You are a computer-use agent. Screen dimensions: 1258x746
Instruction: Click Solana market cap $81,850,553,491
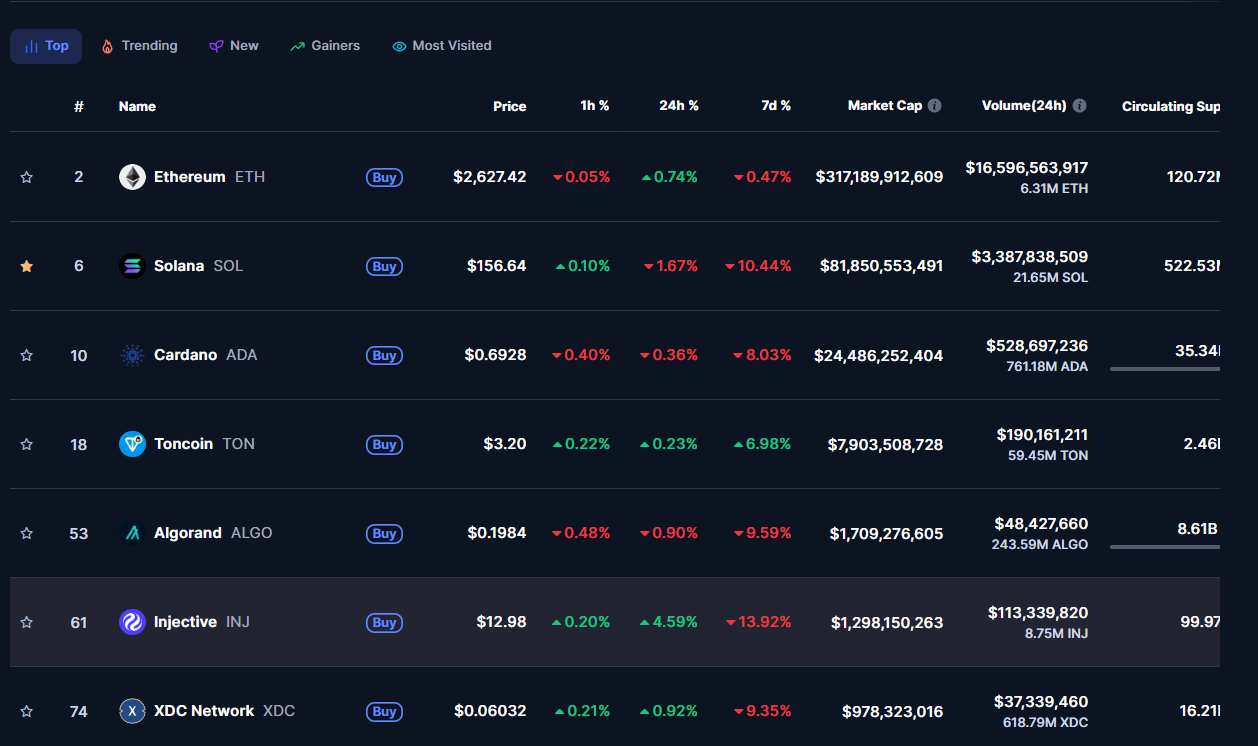(x=881, y=266)
